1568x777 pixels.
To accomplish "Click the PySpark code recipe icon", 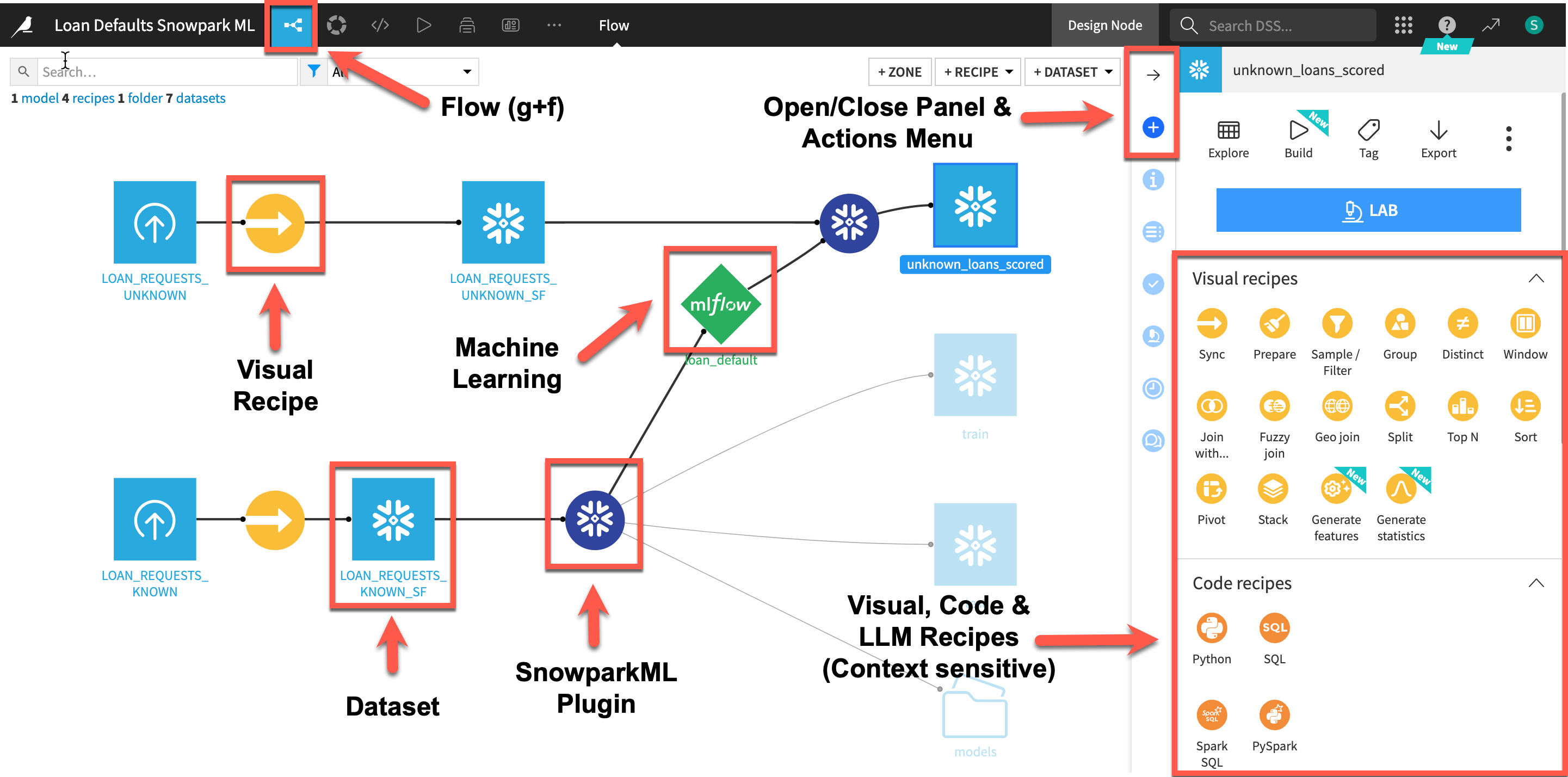I will click(1274, 716).
